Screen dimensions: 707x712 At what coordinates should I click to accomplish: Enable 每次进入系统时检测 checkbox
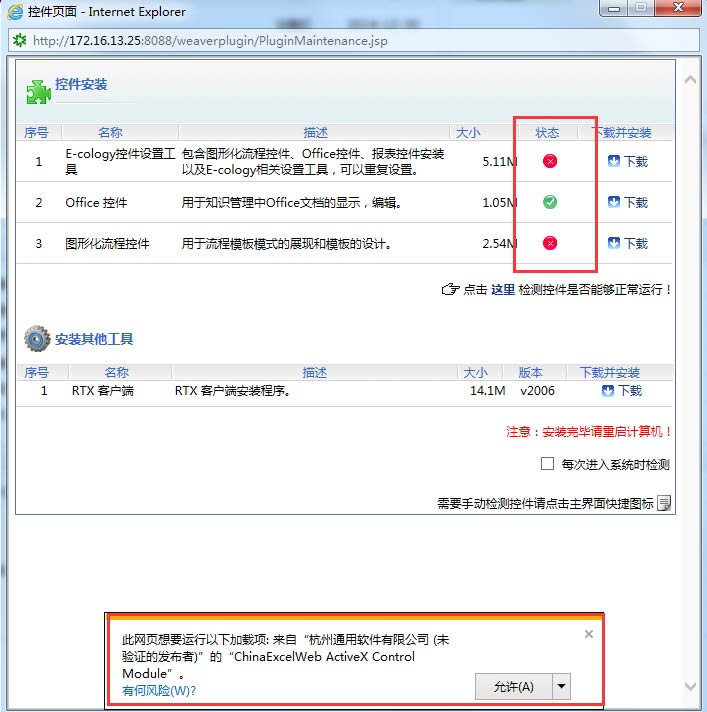(547, 464)
